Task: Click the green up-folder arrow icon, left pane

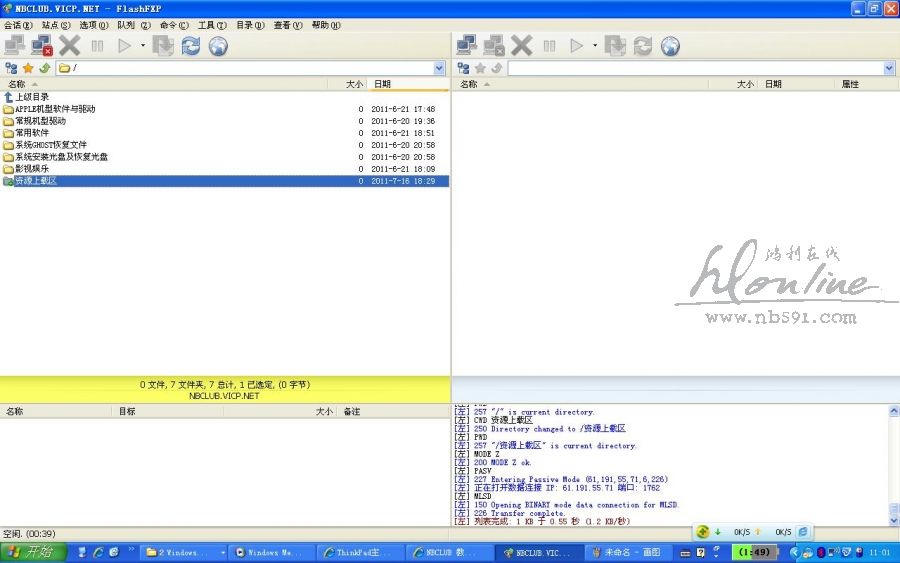Action: [x=44, y=68]
